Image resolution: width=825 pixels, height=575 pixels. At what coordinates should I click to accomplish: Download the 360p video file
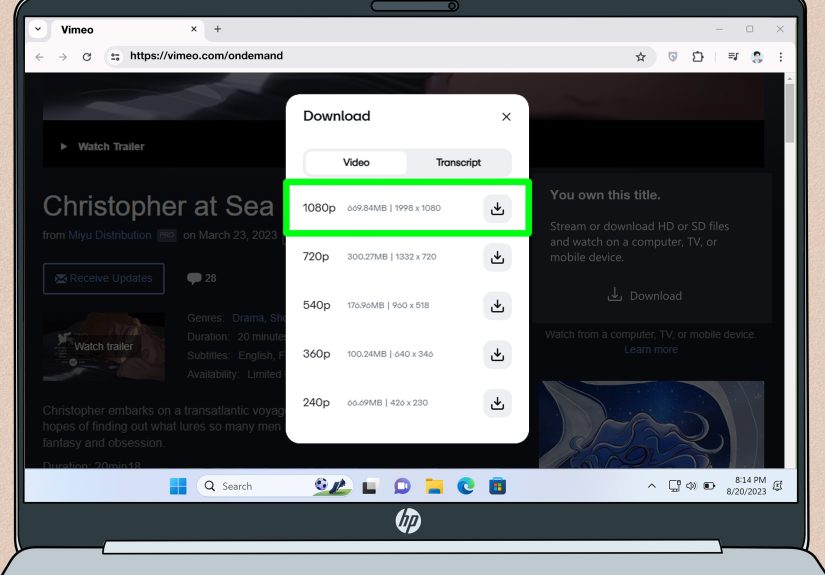(x=497, y=355)
